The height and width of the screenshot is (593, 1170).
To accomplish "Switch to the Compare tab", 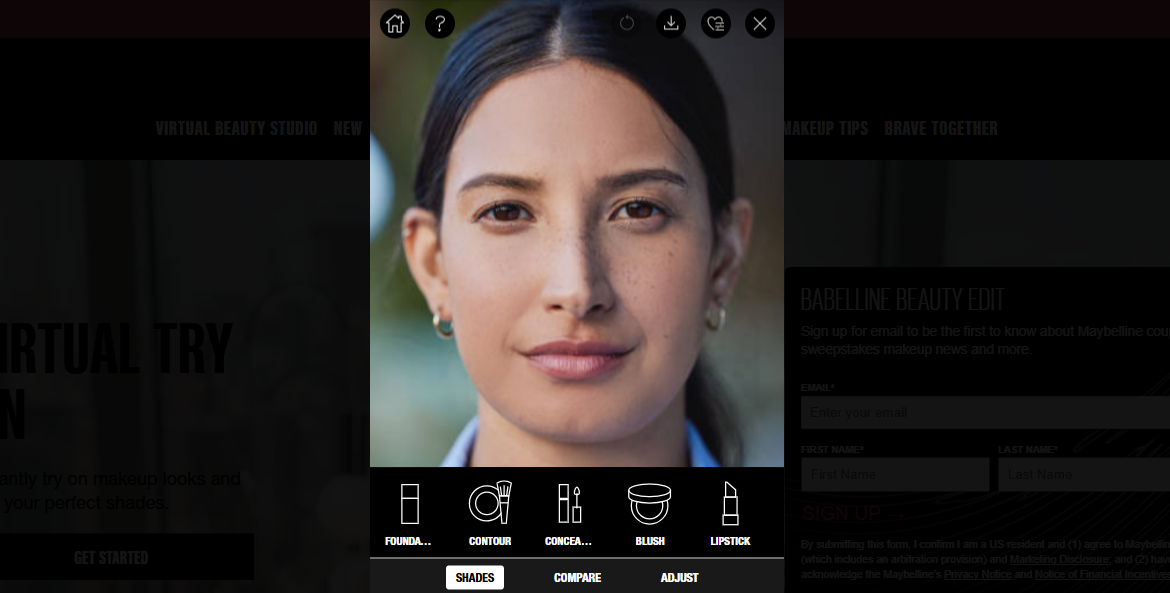I will point(578,577).
